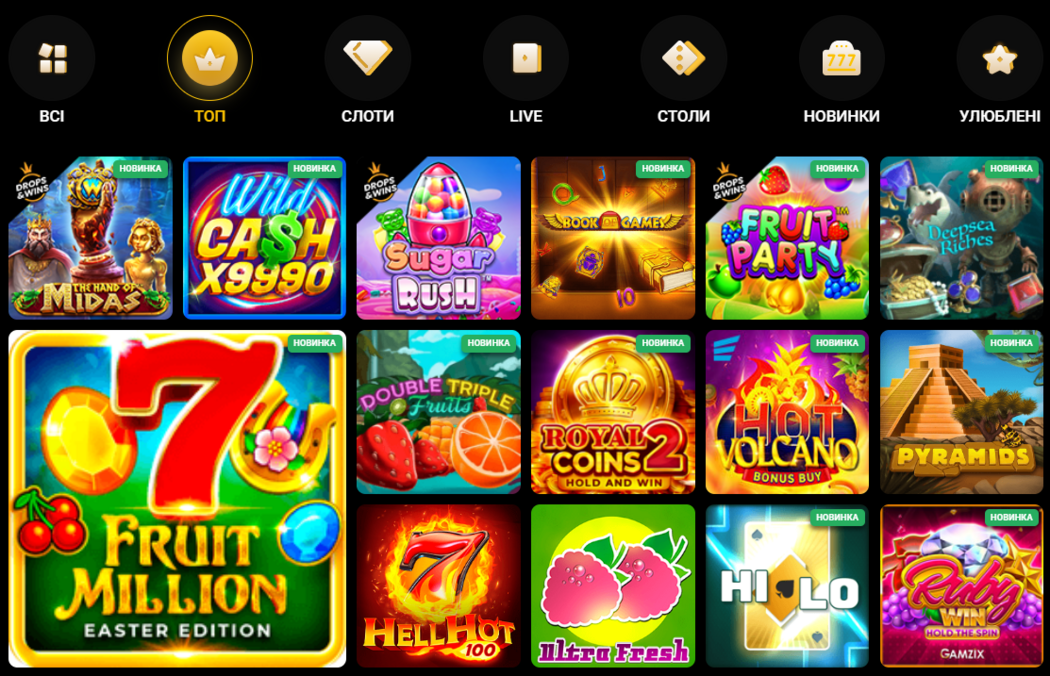Open the СЛОТИ diamond category icon
This screenshot has height=676, width=1050.
pos(368,58)
